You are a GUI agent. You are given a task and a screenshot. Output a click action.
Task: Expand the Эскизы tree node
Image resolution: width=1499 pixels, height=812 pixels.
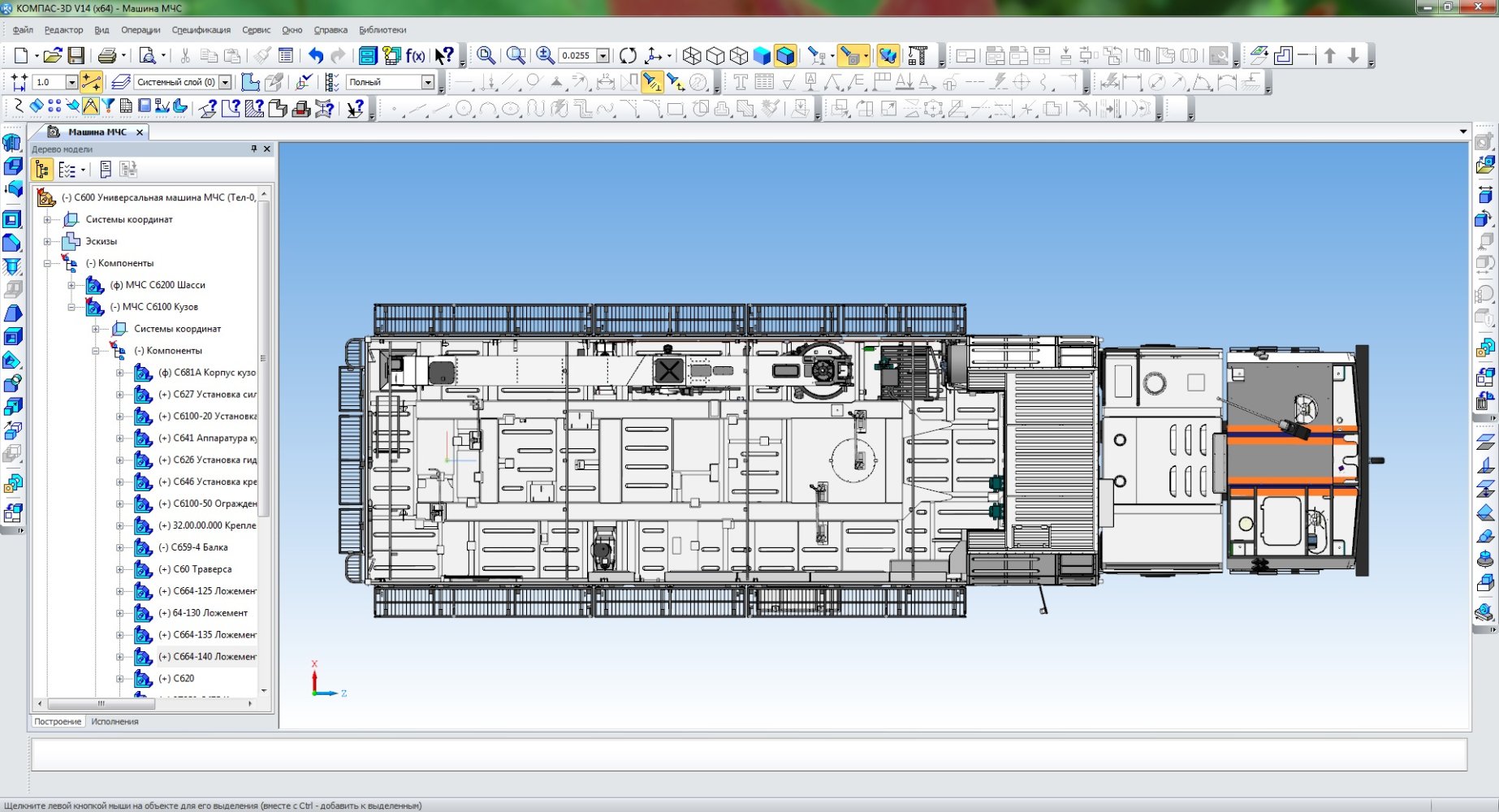tap(47, 241)
